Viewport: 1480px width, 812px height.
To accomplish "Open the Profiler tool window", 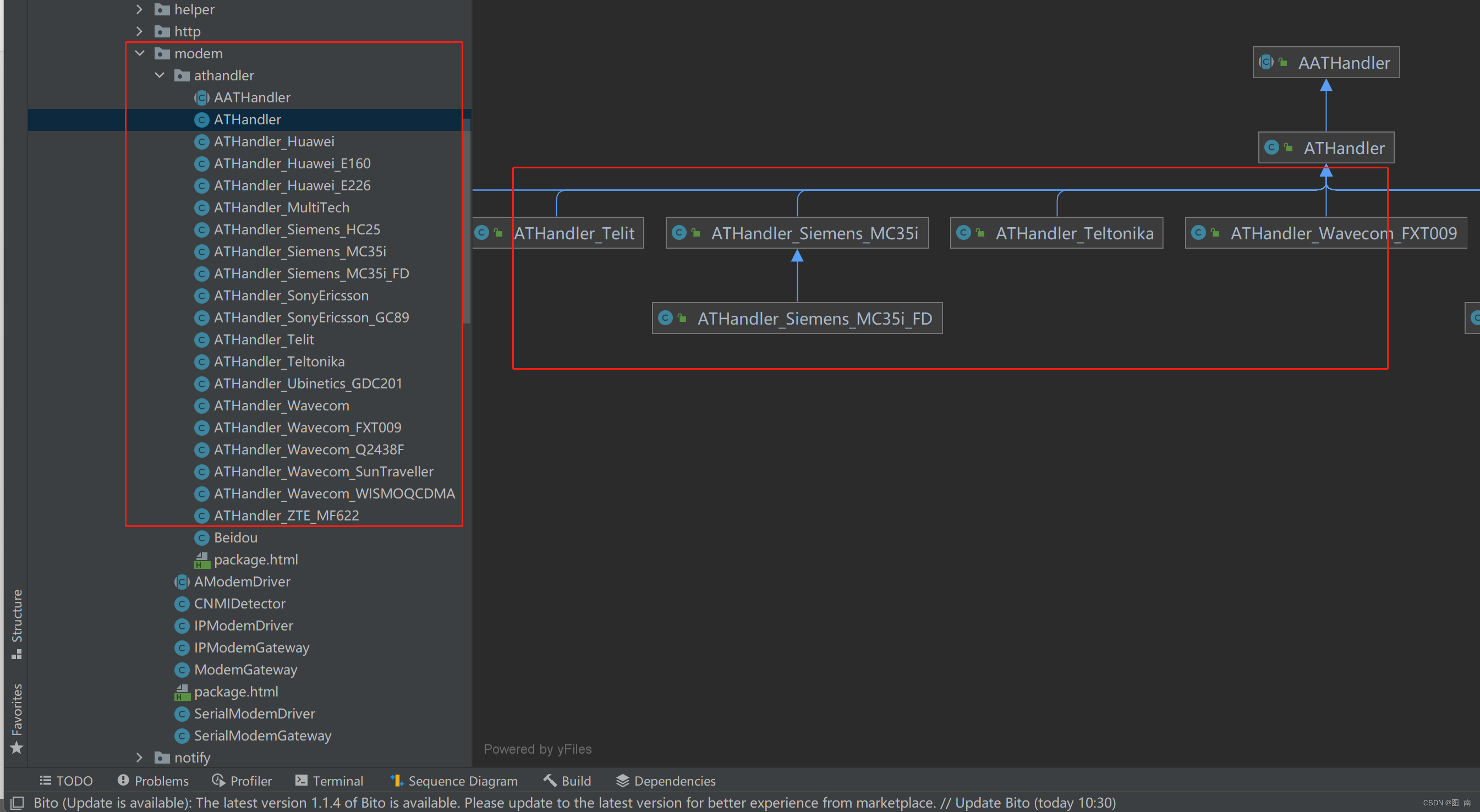I will pos(242,781).
